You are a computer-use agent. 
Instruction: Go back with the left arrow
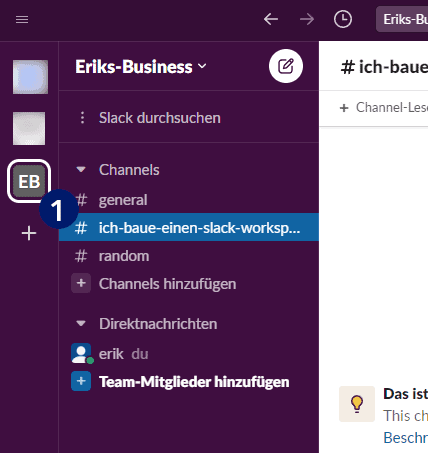coord(271,19)
